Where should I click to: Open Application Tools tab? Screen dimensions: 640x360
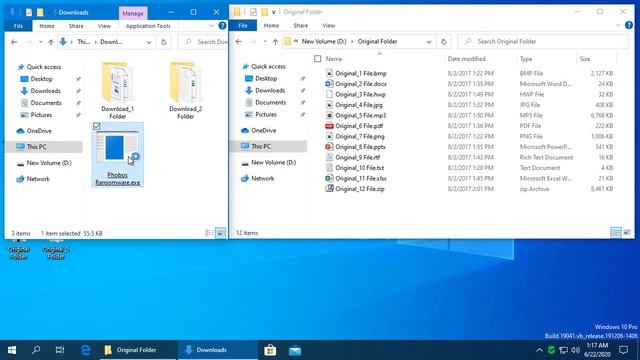(148, 26)
